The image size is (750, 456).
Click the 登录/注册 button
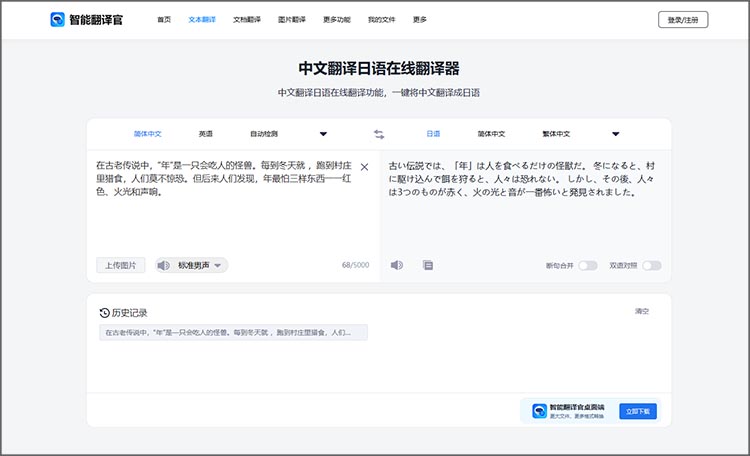[683, 20]
